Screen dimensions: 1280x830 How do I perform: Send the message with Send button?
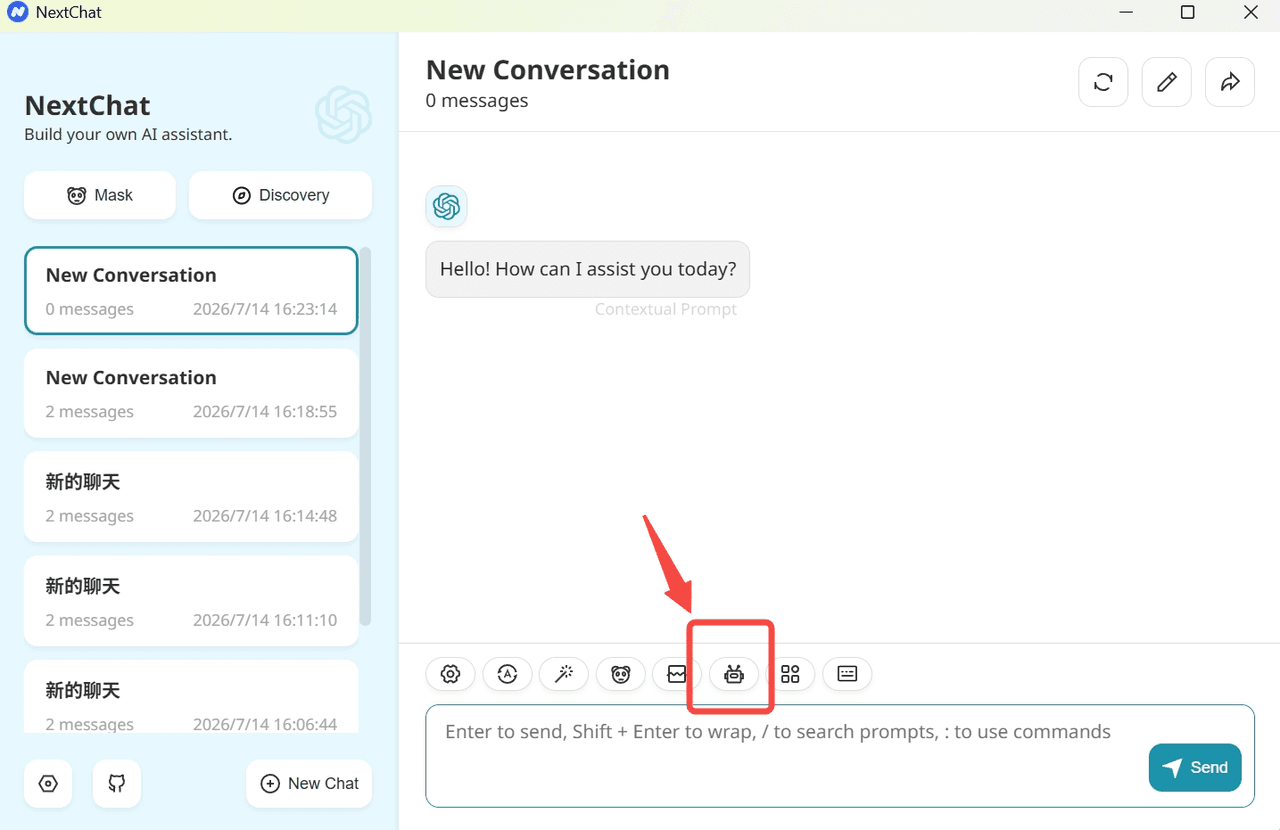(x=1195, y=767)
